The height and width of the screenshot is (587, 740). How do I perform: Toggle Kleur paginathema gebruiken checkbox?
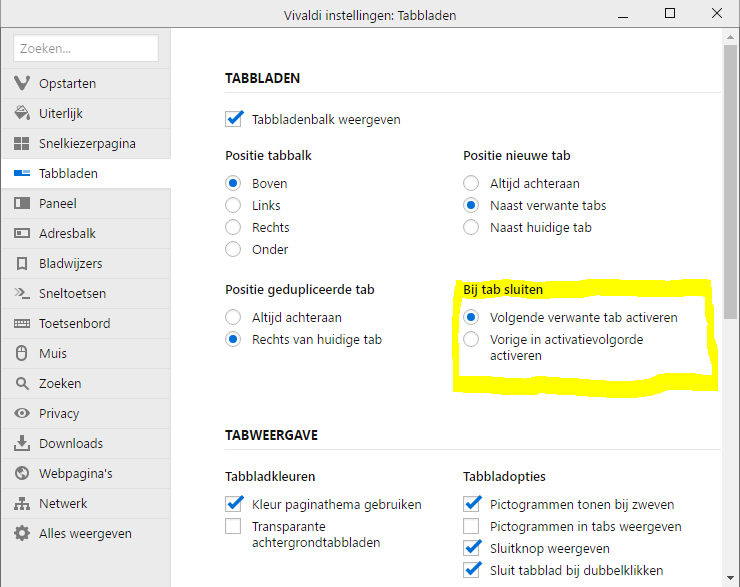pos(234,504)
